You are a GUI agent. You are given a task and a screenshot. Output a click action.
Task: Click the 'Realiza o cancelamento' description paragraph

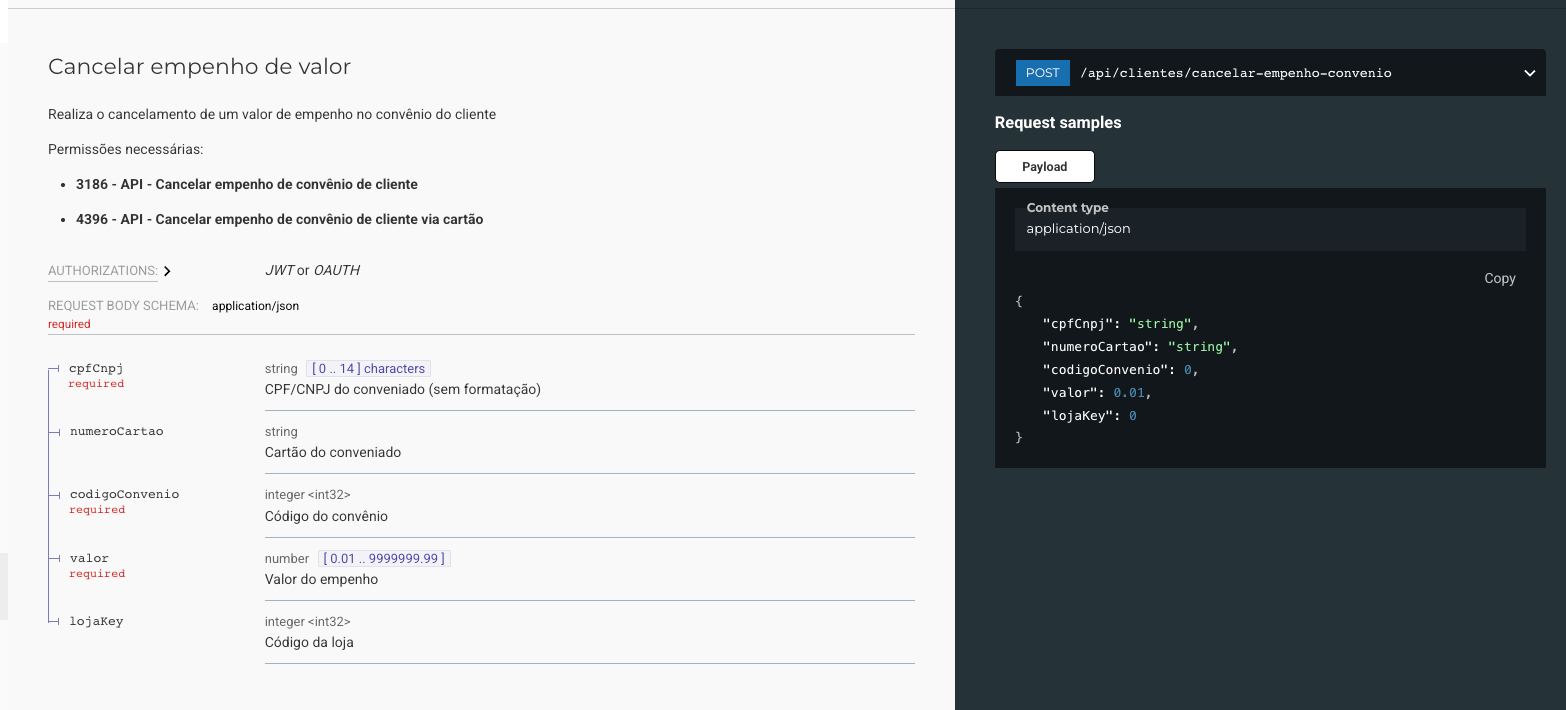pyautogui.click(x=272, y=115)
